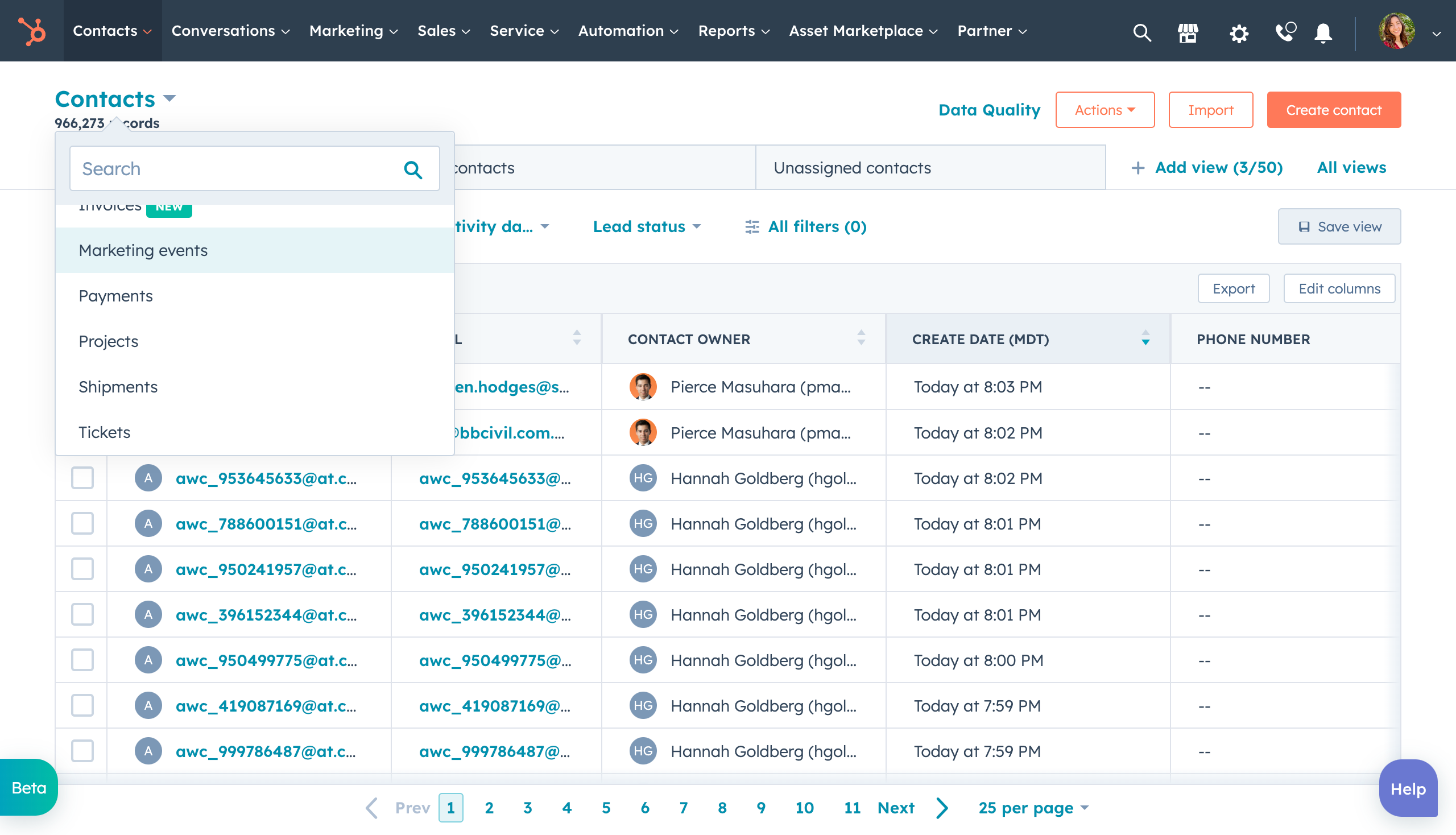Choose Tickets from the object list
1456x835 pixels.
coord(255,432)
